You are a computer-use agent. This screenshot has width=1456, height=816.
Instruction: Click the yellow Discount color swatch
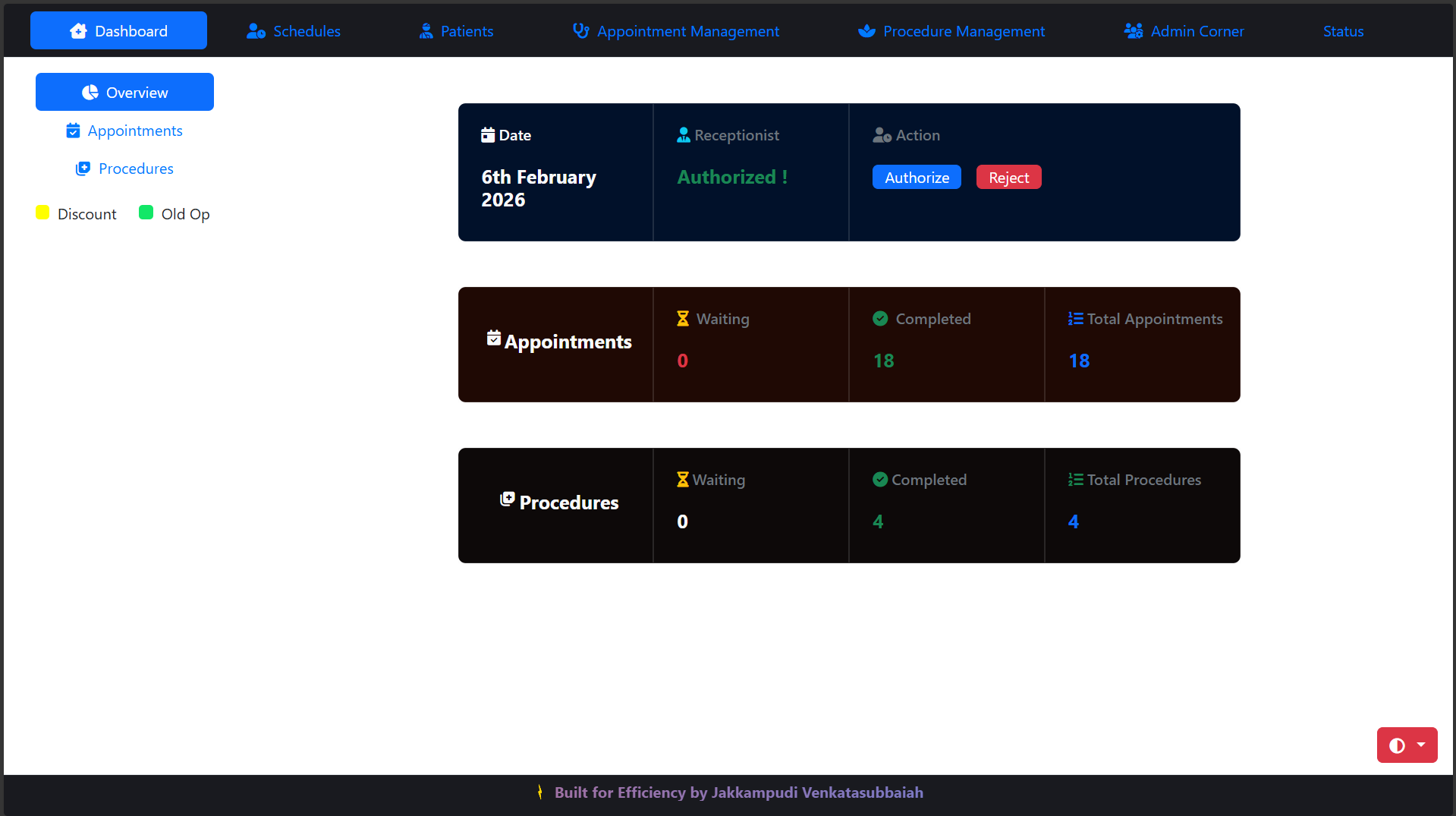click(43, 213)
